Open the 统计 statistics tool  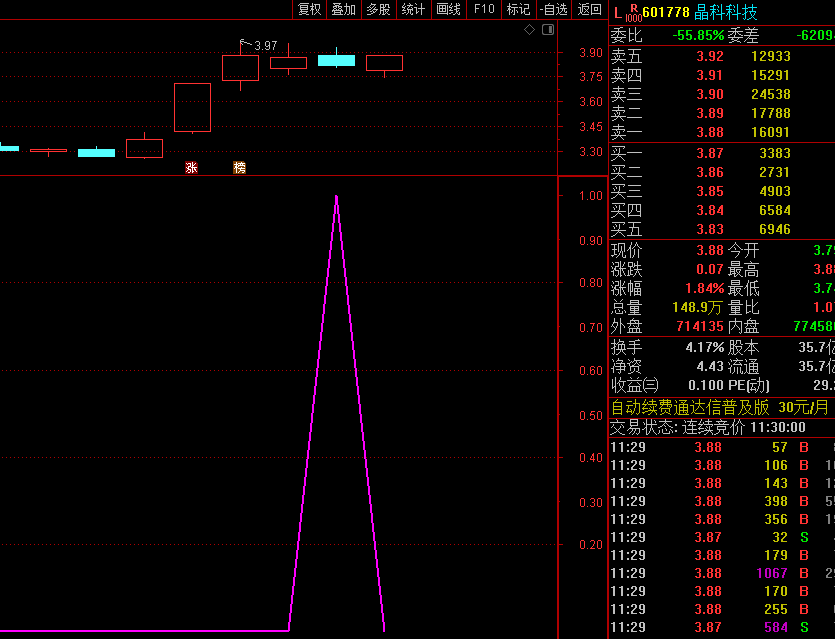tap(413, 9)
